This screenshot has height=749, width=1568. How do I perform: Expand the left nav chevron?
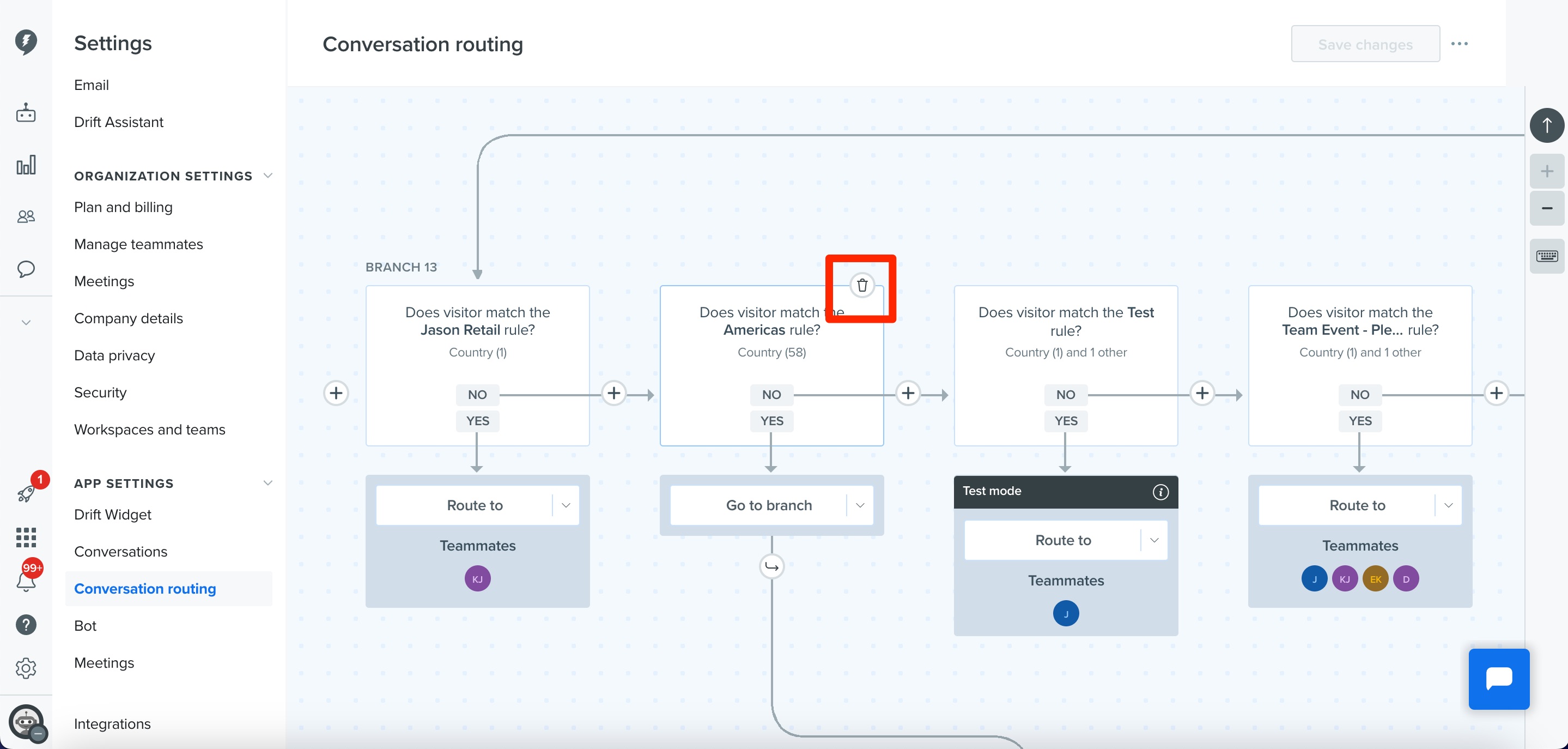tap(26, 322)
